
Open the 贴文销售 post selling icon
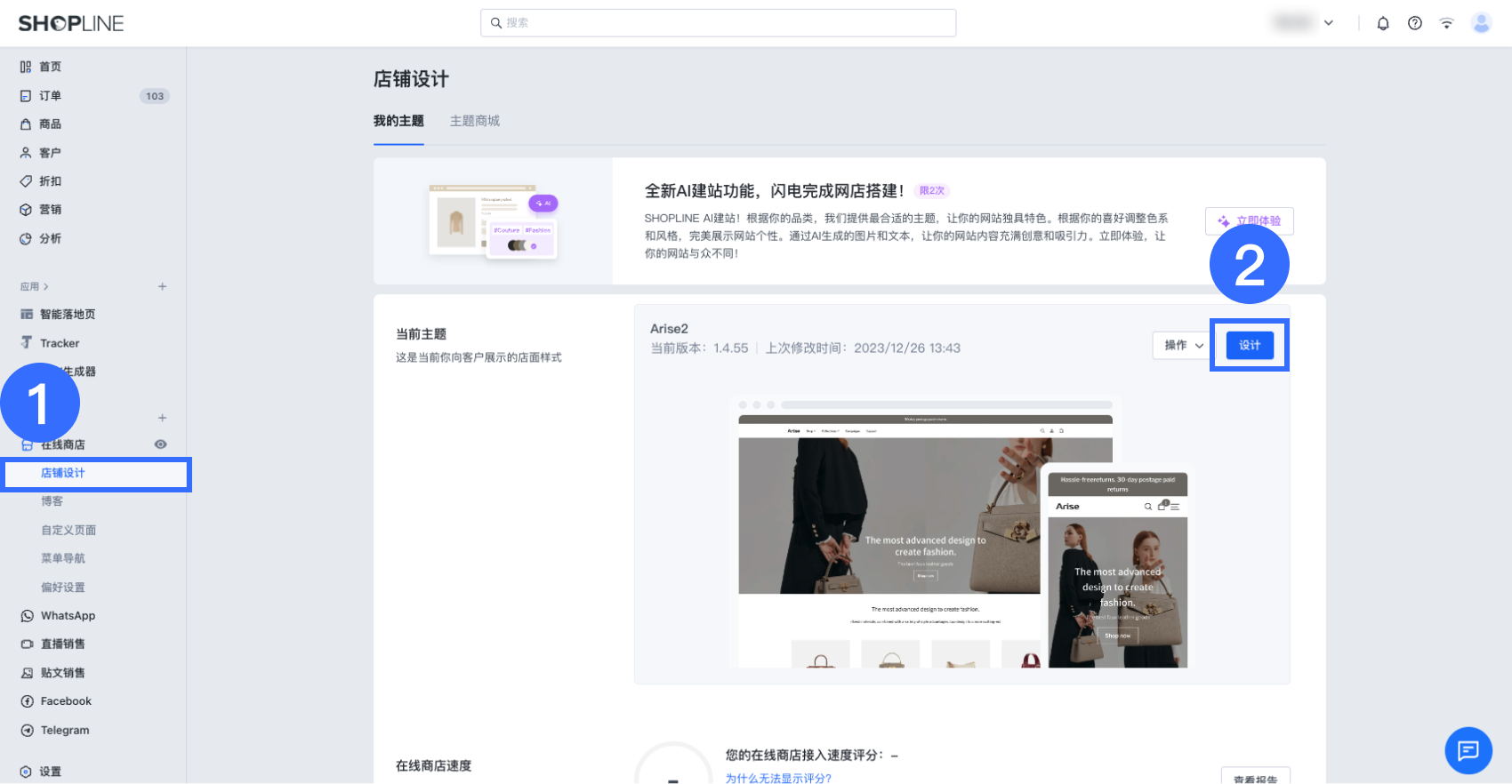click(28, 673)
